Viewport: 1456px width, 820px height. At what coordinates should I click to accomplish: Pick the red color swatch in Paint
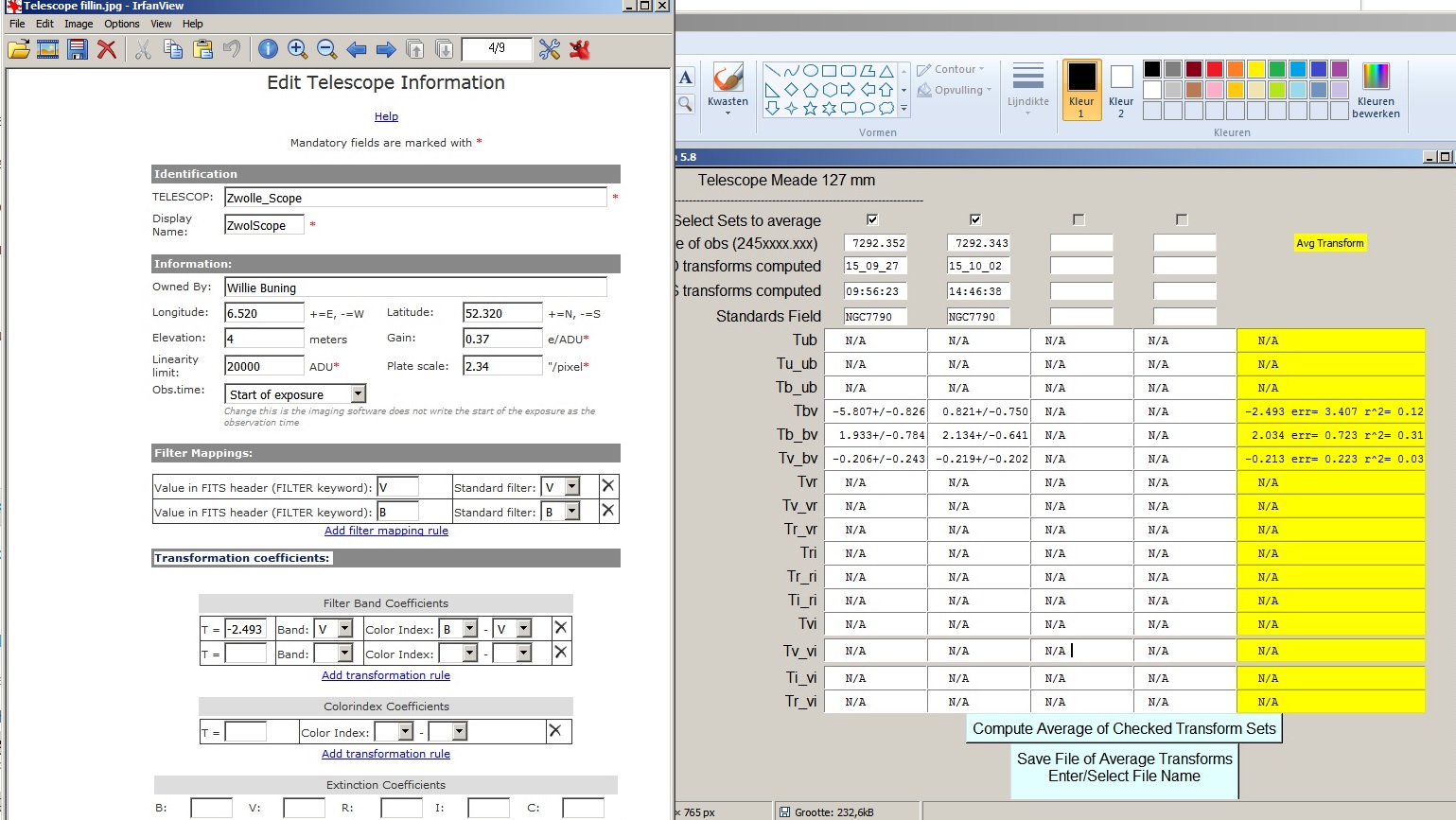(x=1215, y=68)
